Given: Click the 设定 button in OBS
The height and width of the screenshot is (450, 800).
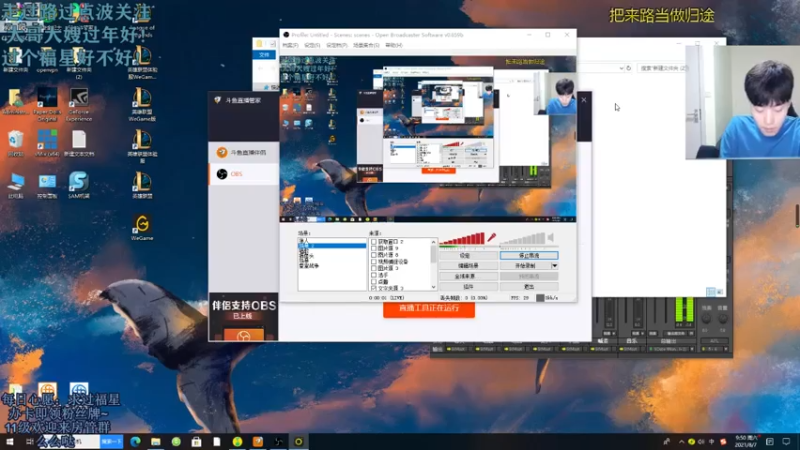Looking at the screenshot, I should tap(468, 256).
